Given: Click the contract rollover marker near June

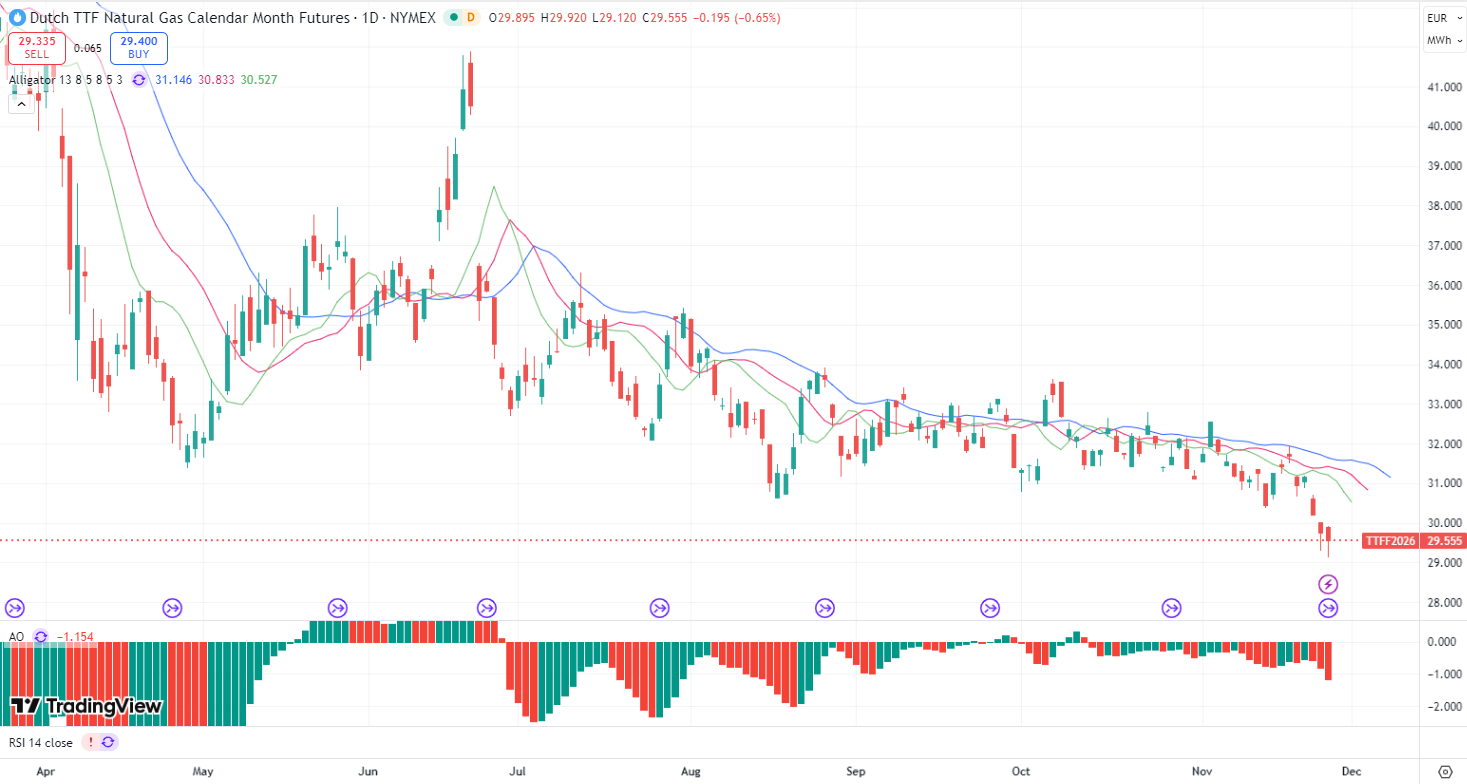Looking at the screenshot, I should [x=337, y=607].
